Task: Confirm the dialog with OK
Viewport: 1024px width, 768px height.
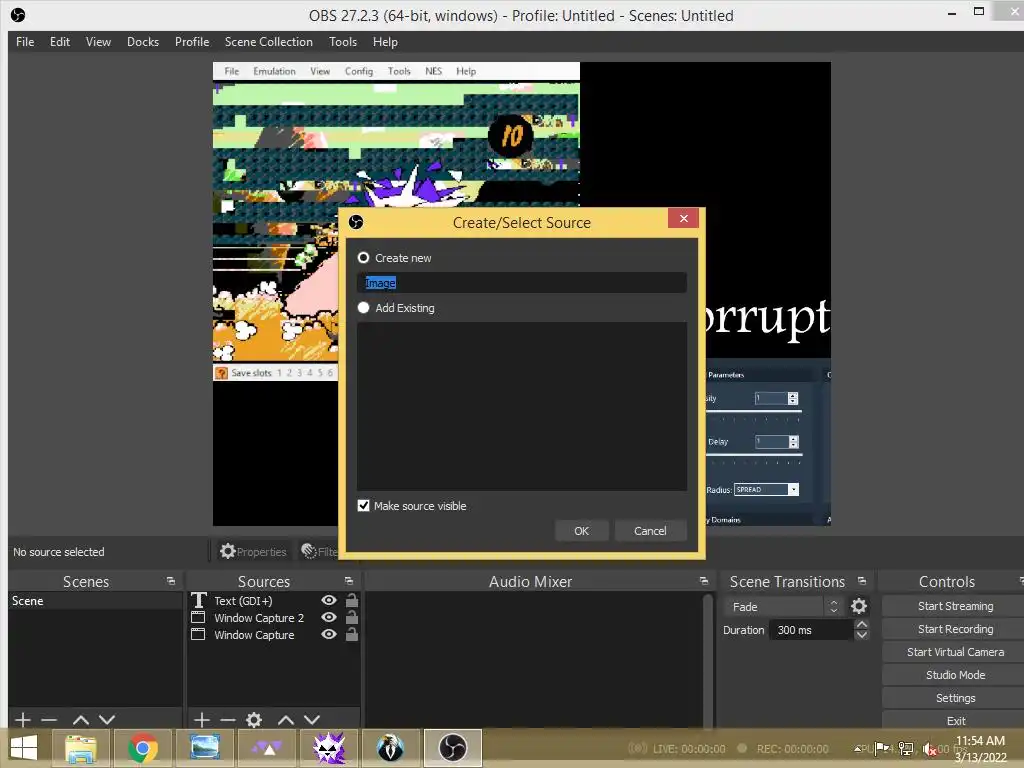Action: 581,531
